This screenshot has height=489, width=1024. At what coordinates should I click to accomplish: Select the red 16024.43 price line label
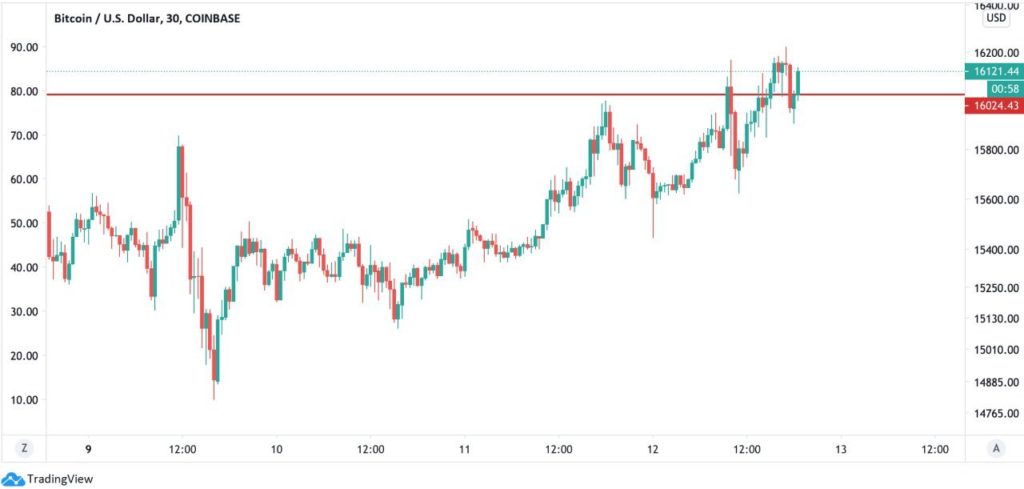tap(994, 104)
